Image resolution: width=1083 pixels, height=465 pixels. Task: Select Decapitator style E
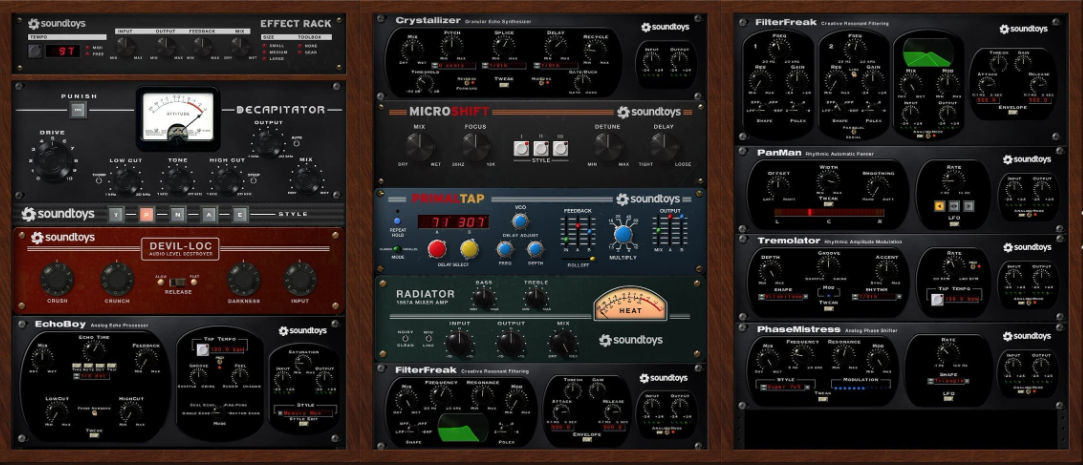tap(240, 214)
